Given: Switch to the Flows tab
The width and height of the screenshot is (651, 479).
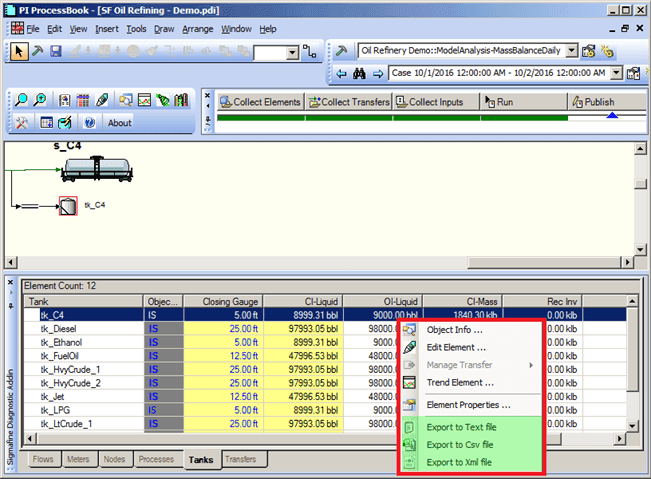Looking at the screenshot, I should point(43,459).
